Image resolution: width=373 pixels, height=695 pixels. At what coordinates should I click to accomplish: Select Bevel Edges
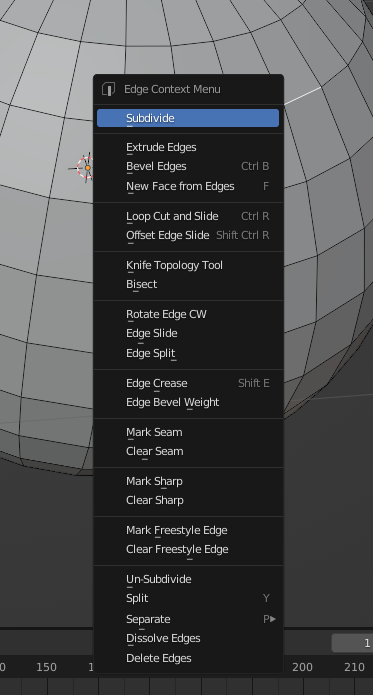pos(188,167)
